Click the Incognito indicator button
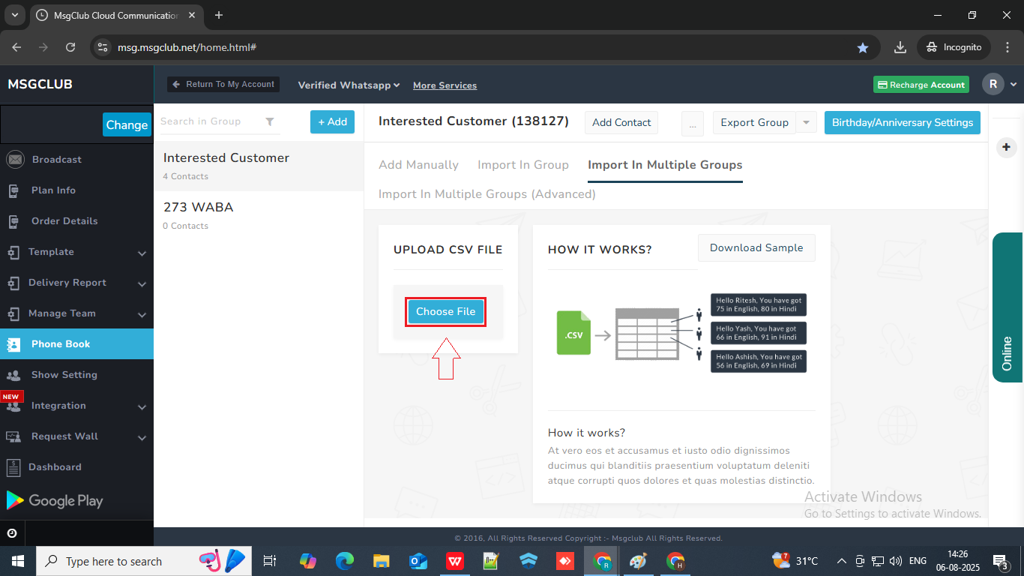1024x576 pixels. pyautogui.click(x=954, y=47)
